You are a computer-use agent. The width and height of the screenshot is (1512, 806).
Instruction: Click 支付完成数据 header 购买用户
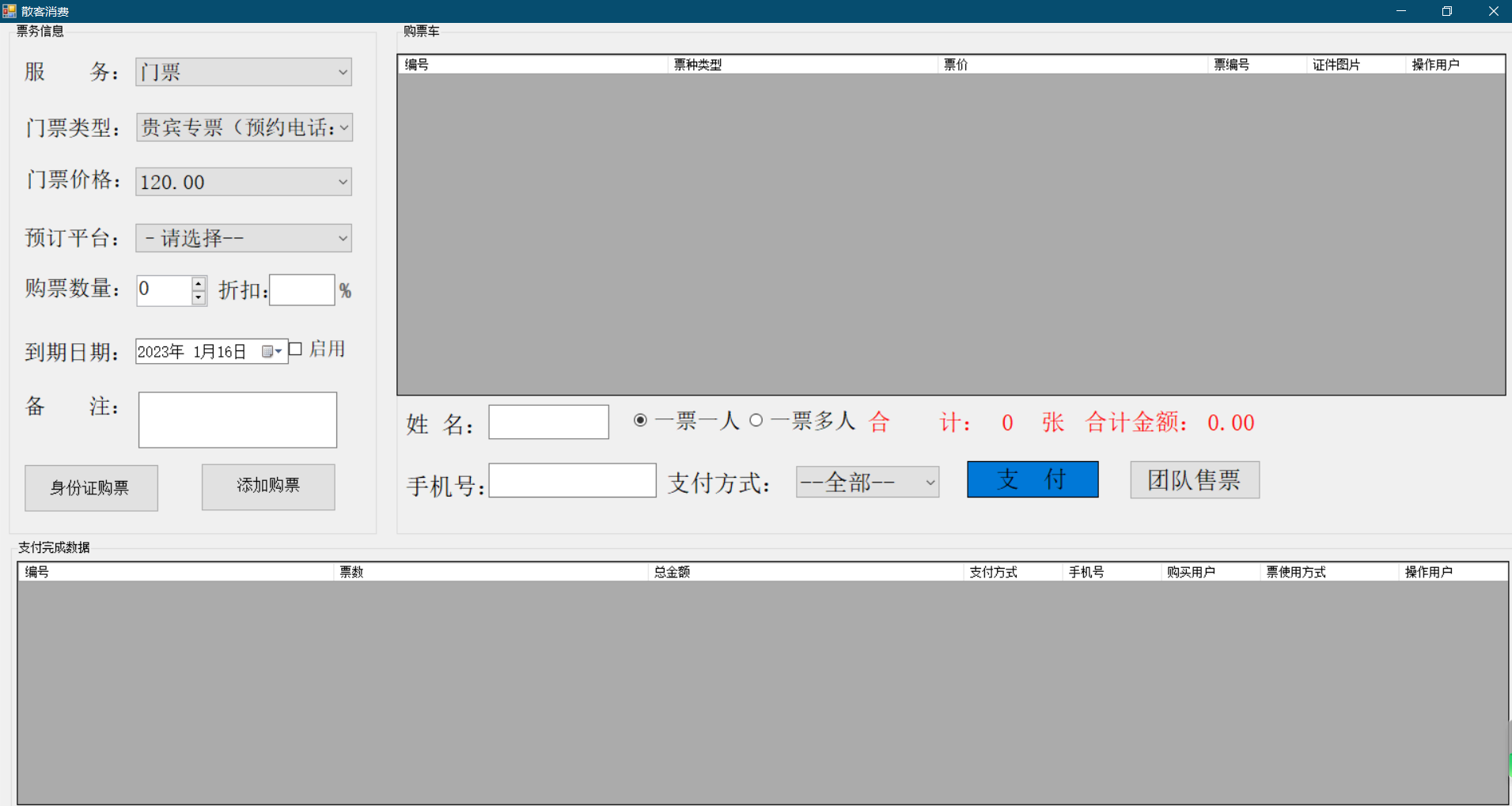[x=1211, y=572]
